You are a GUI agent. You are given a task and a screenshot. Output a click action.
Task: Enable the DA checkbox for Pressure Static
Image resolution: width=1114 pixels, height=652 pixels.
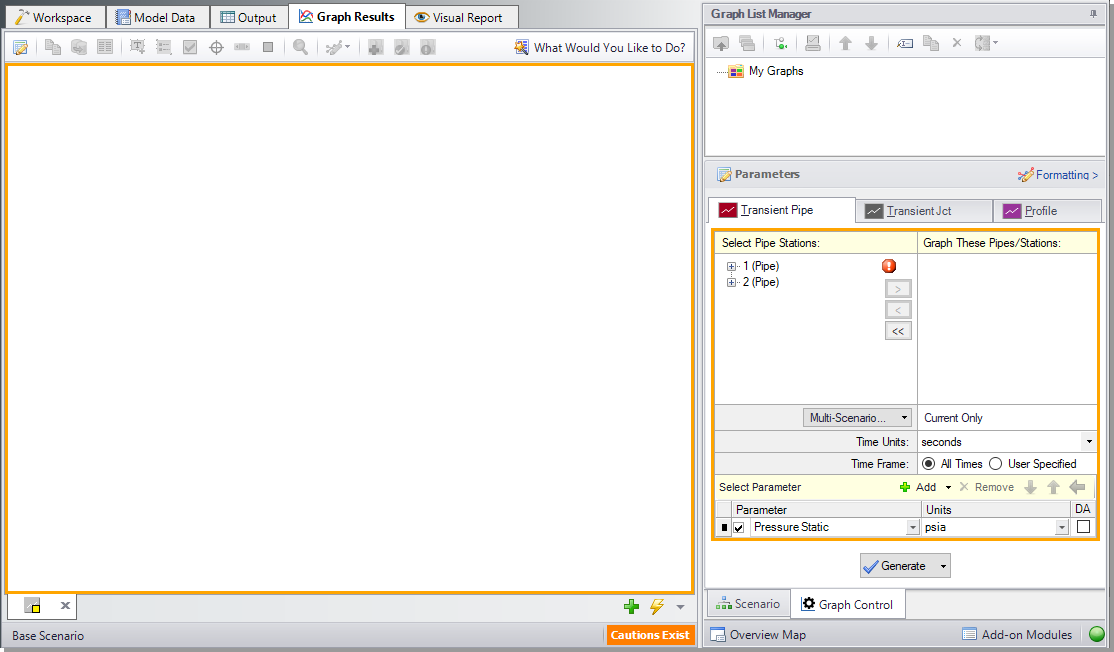pos(1083,527)
